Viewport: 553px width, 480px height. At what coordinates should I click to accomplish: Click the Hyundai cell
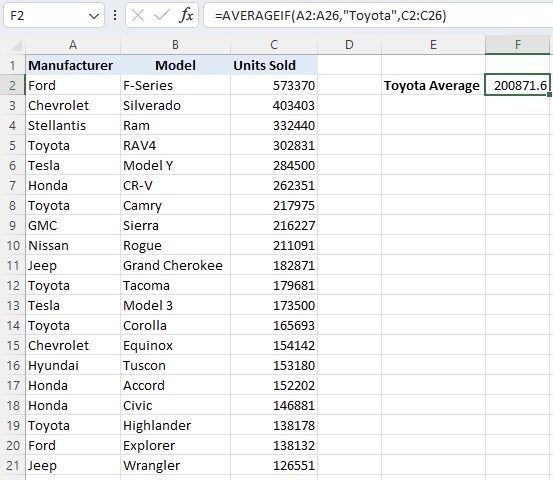point(73,365)
